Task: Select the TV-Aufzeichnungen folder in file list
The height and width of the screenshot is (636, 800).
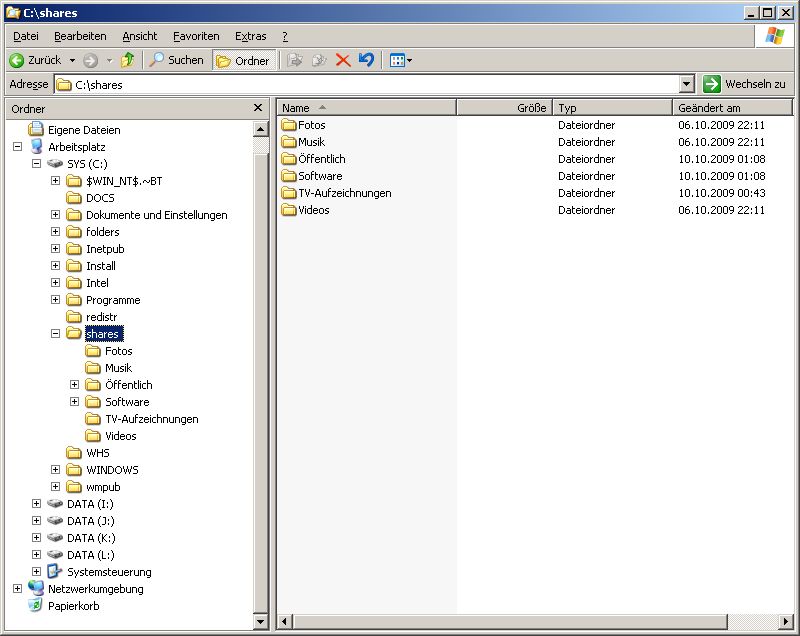Action: (344, 193)
